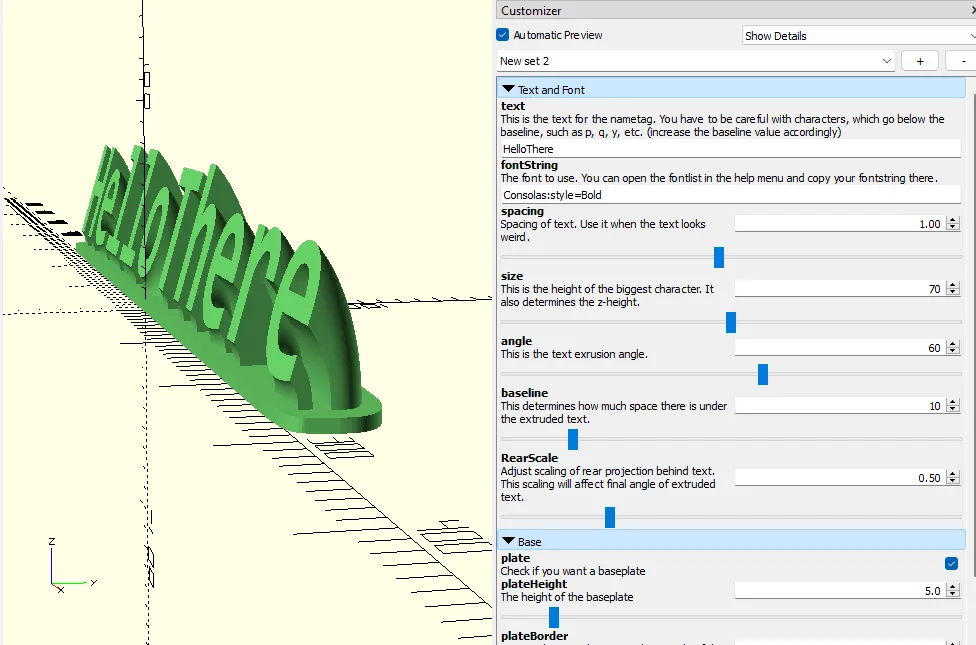This screenshot has height=645, width=976.
Task: Add a new preset with the plus button
Action: pos(919,60)
